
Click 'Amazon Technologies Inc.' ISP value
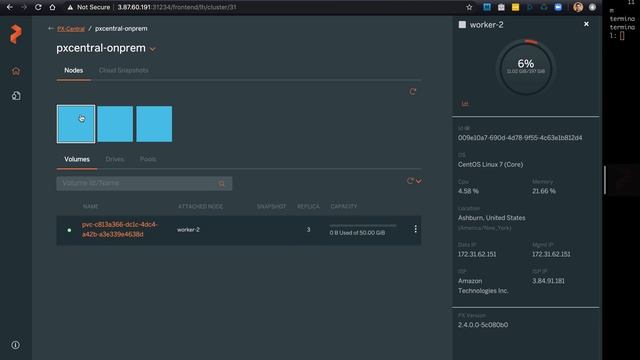[x=483, y=286]
